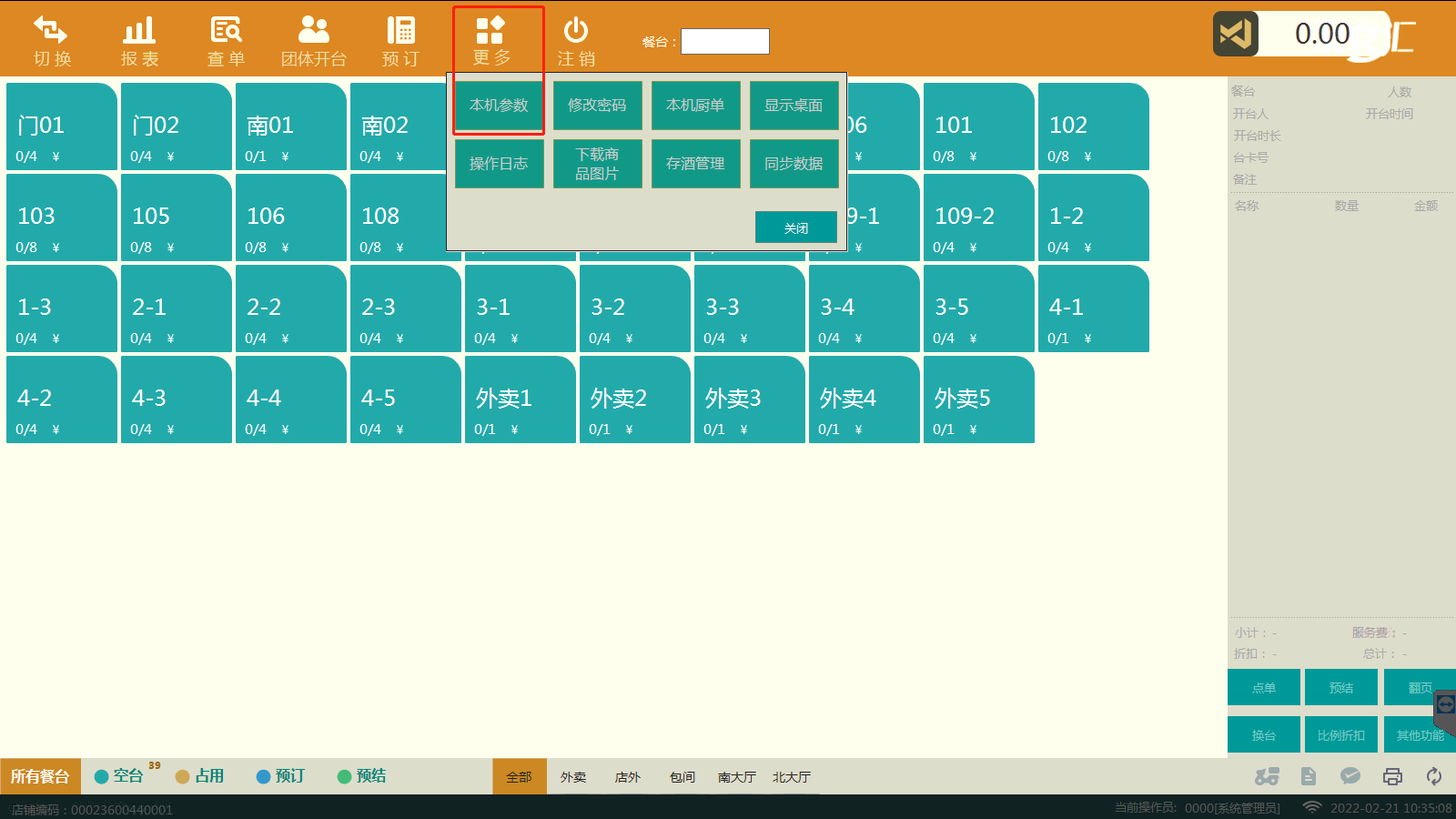Viewport: 1456px width, 819px height.
Task: Click the 比例折扣 discount button
Action: click(1341, 734)
